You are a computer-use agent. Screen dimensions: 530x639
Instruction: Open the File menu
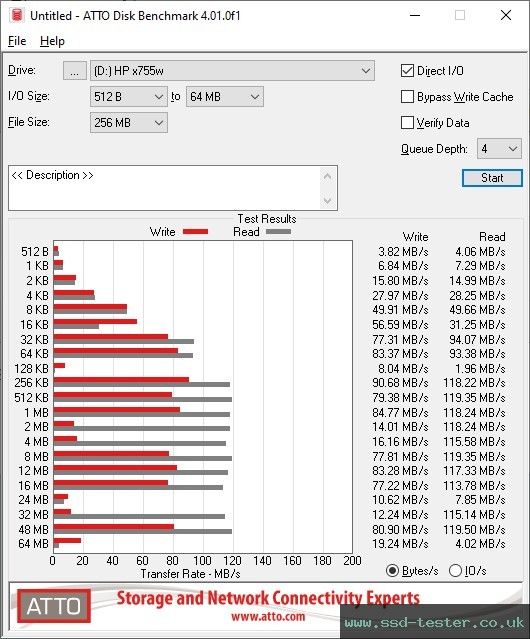[x=17, y=41]
